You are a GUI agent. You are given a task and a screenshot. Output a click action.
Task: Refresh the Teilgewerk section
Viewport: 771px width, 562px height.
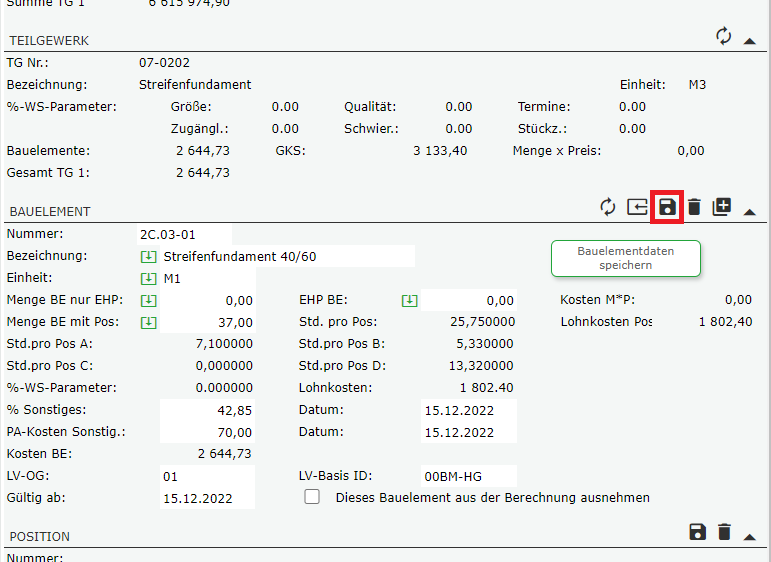coord(724,36)
